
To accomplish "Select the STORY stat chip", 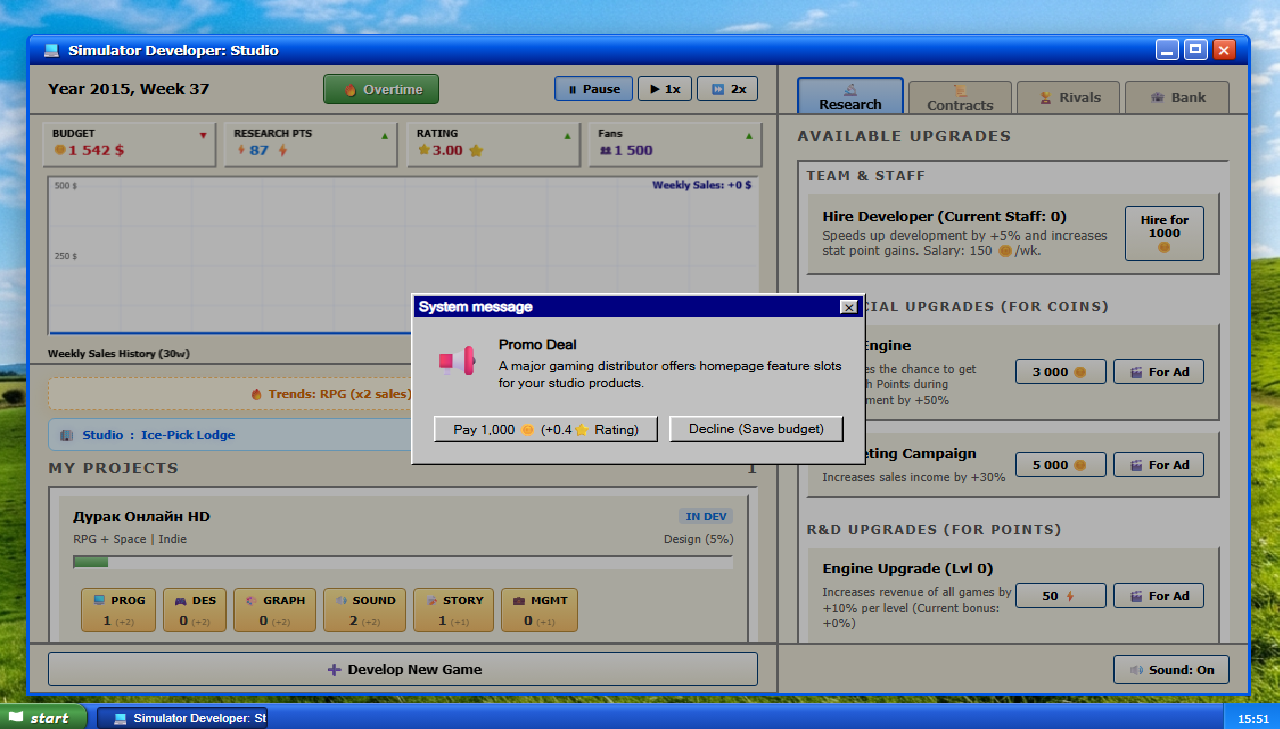I will (453, 610).
